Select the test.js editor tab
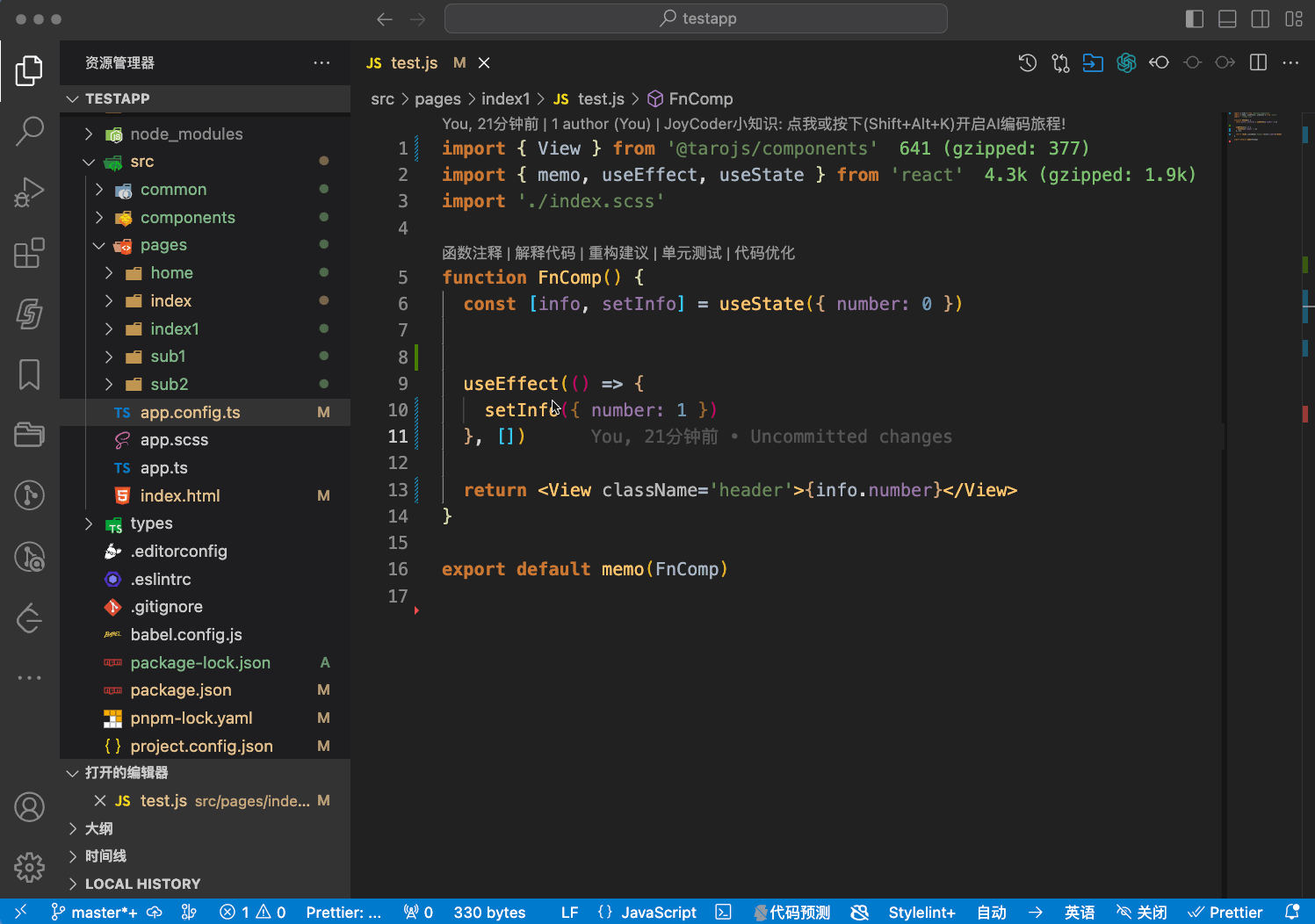Image resolution: width=1315 pixels, height=924 pixels. (414, 62)
